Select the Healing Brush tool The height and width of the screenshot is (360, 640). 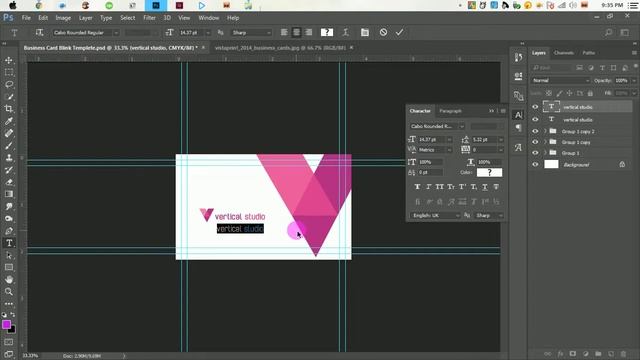[x=9, y=133]
